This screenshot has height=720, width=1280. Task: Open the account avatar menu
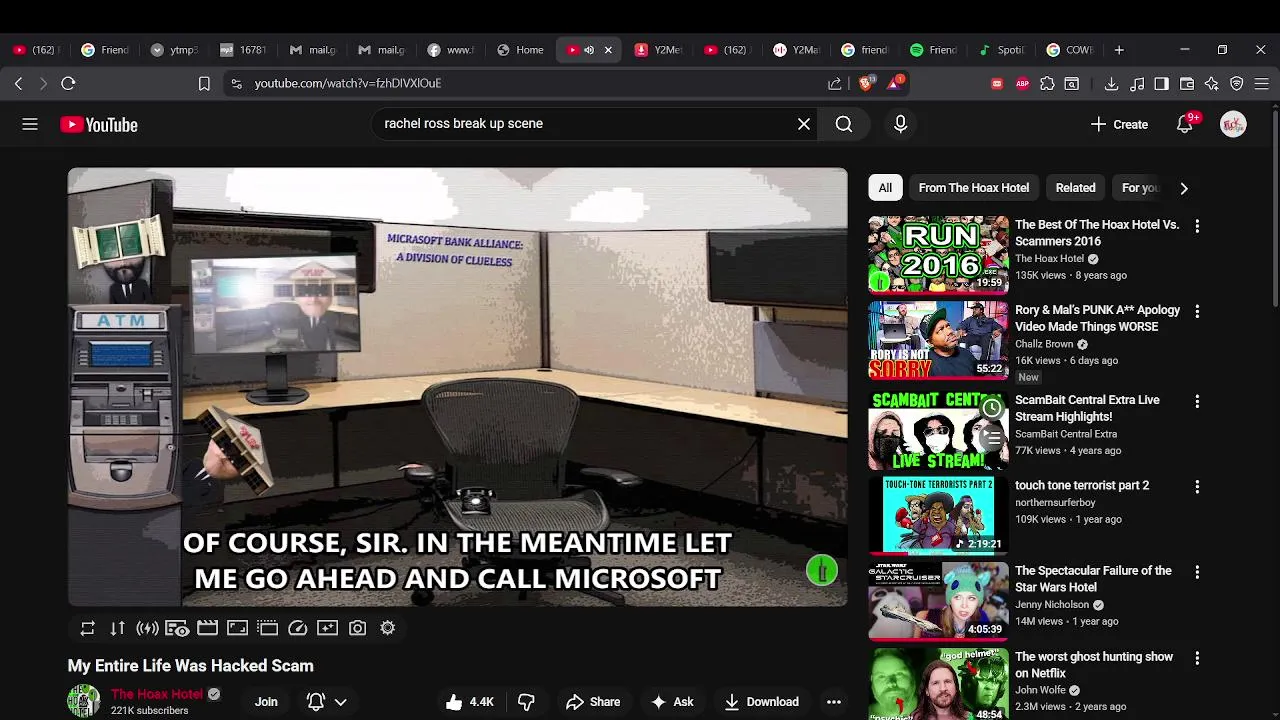(x=1233, y=124)
